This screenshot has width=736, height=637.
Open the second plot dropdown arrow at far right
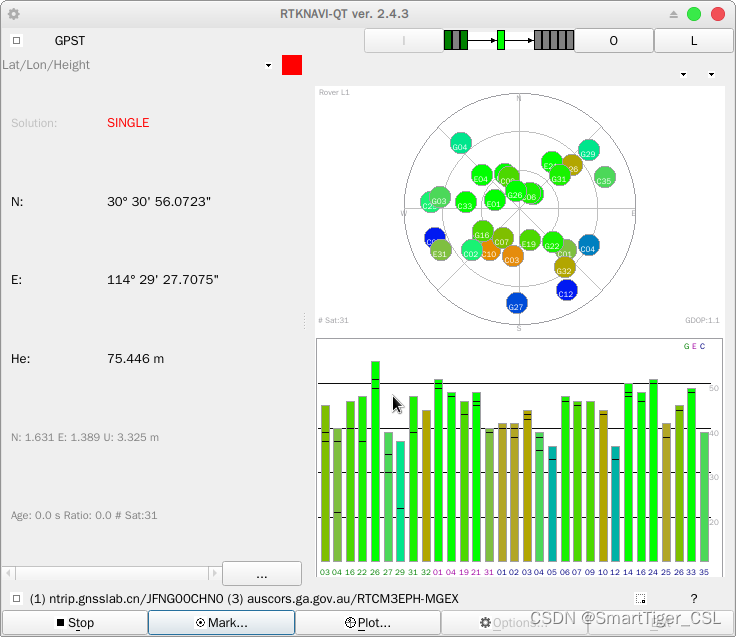tap(712, 74)
